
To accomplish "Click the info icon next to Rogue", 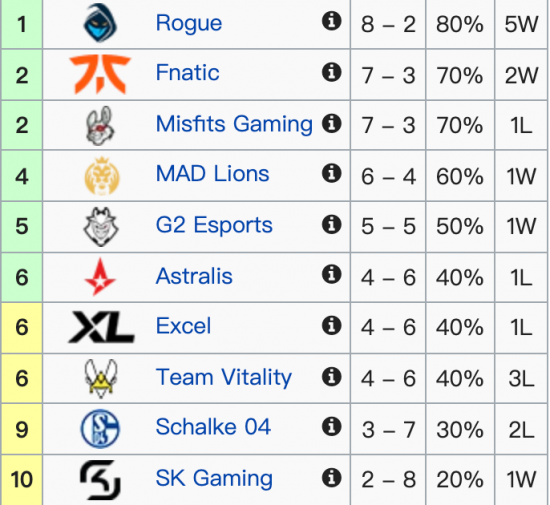I will coord(331,21).
